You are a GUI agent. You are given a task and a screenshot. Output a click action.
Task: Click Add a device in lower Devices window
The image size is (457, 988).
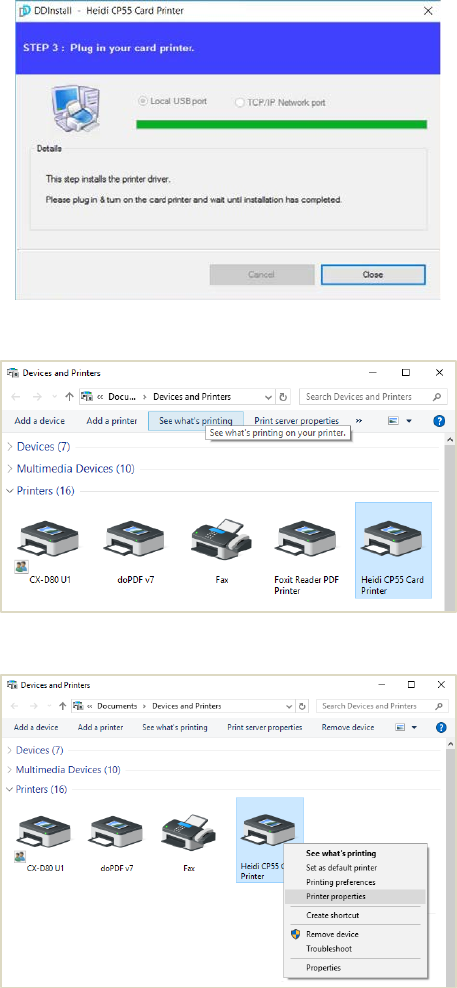36,727
